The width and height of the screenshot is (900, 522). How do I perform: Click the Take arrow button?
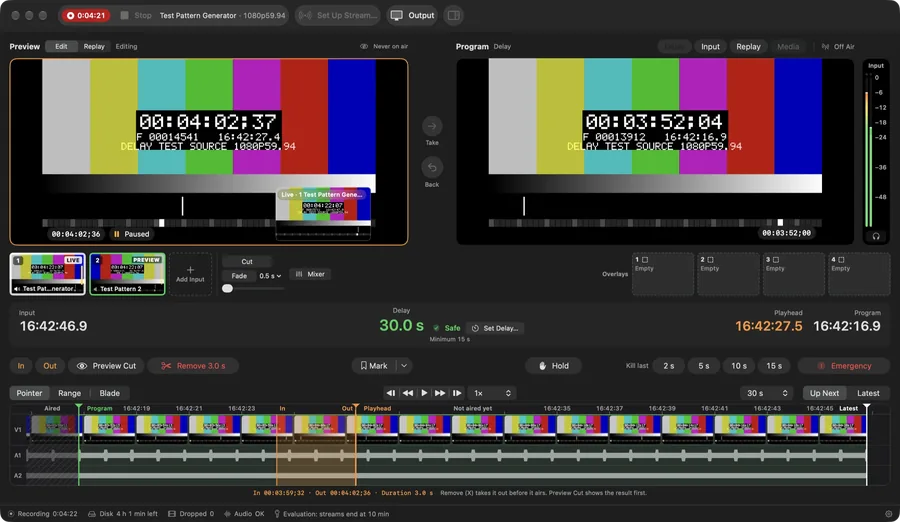click(432, 126)
